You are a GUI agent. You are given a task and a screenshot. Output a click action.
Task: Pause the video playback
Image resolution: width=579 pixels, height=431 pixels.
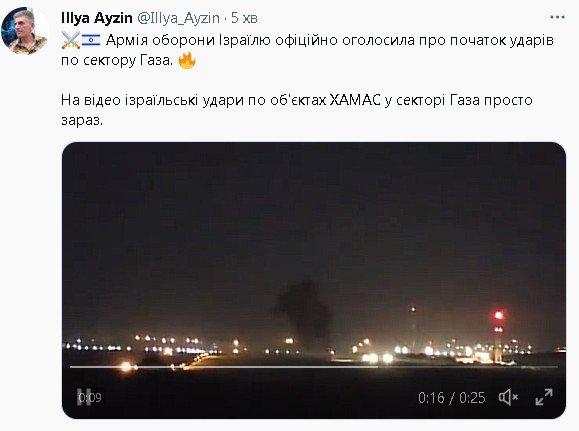click(x=84, y=397)
